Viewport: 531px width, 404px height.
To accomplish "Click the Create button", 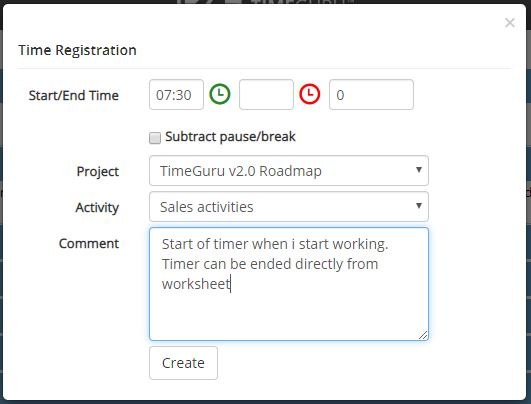I will [183, 363].
